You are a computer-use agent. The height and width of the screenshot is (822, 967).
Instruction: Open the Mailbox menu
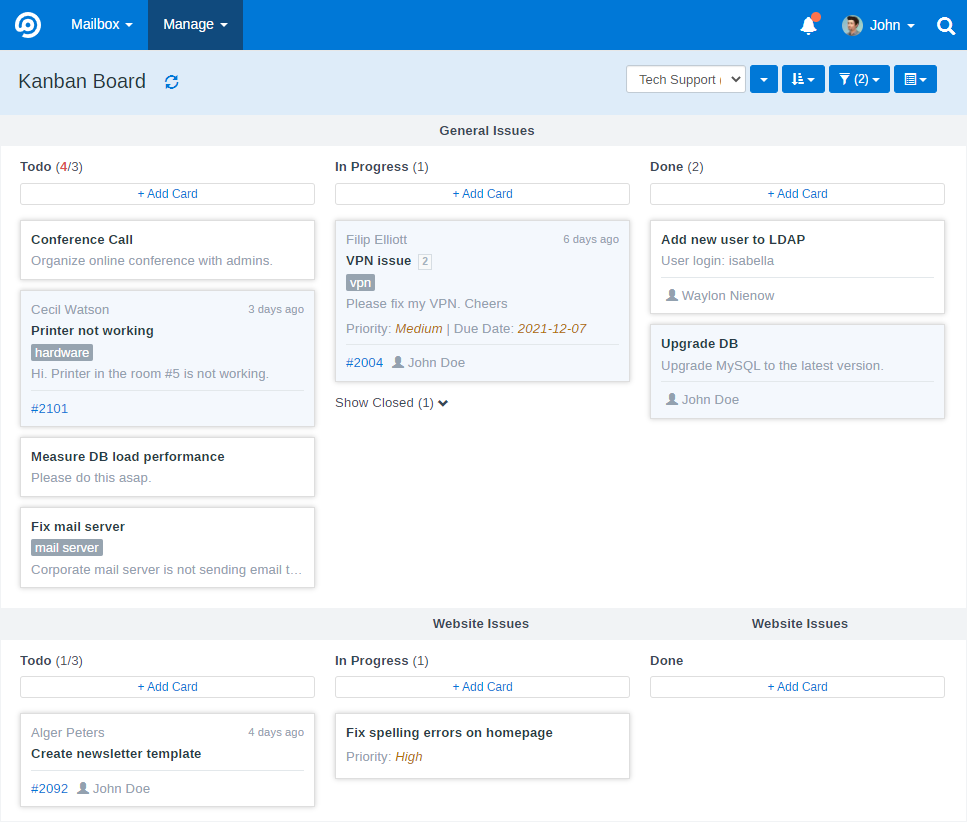point(101,24)
